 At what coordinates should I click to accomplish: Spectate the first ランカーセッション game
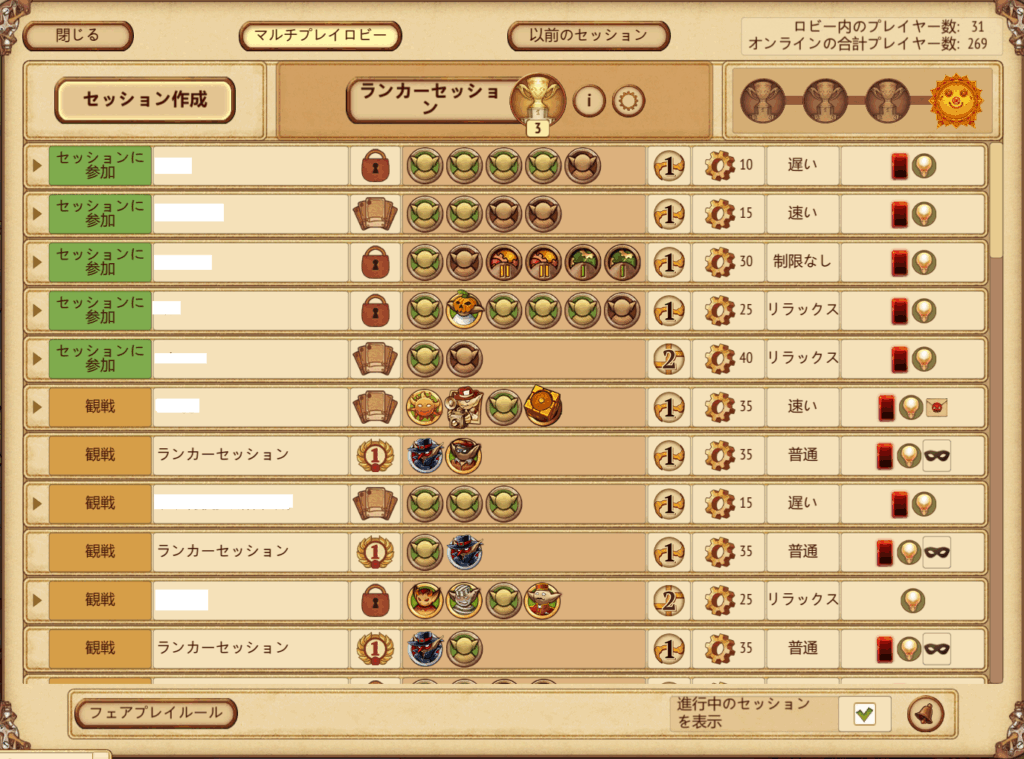(x=100, y=455)
